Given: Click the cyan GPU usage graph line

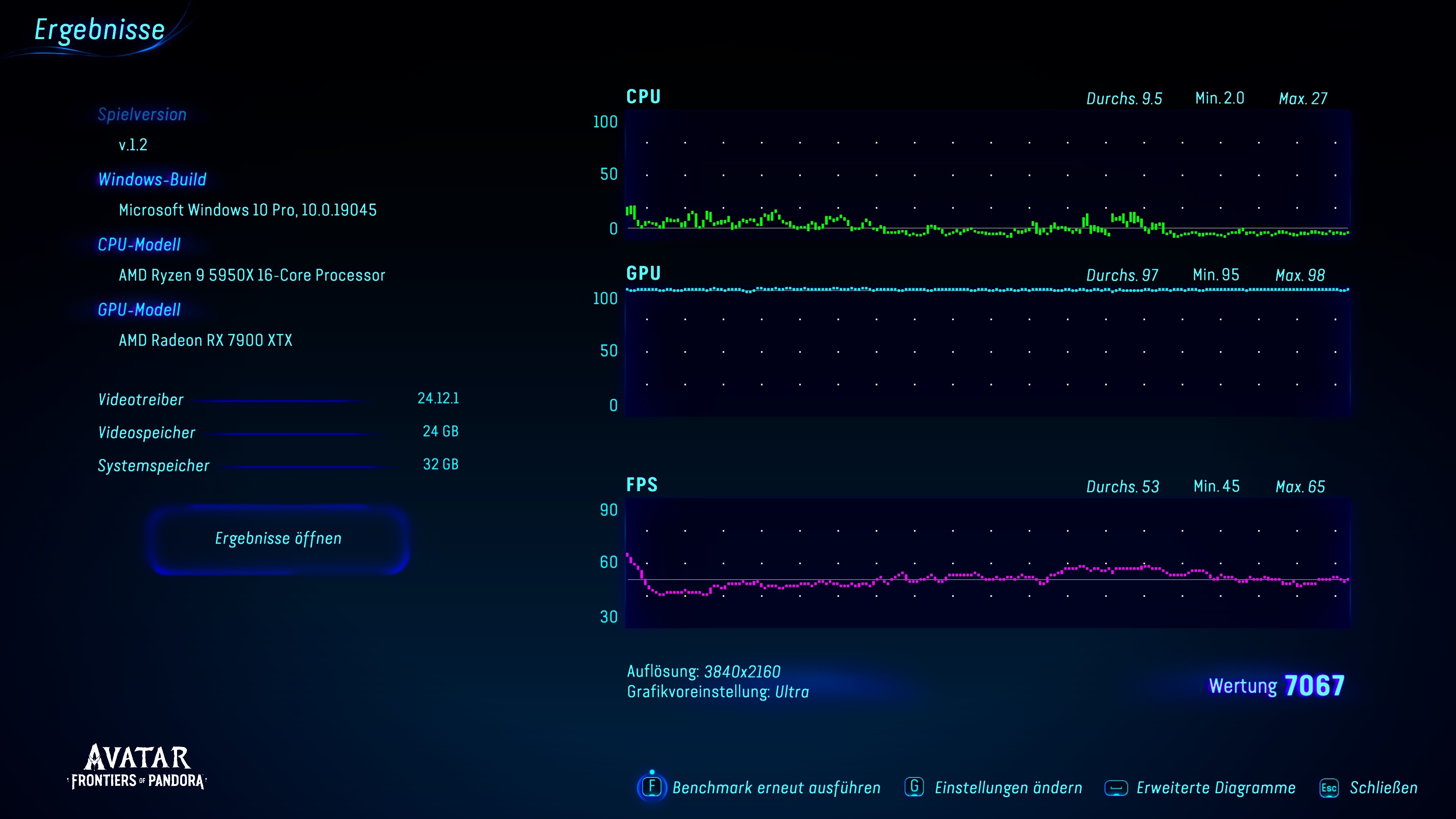Looking at the screenshot, I should coord(987,290).
